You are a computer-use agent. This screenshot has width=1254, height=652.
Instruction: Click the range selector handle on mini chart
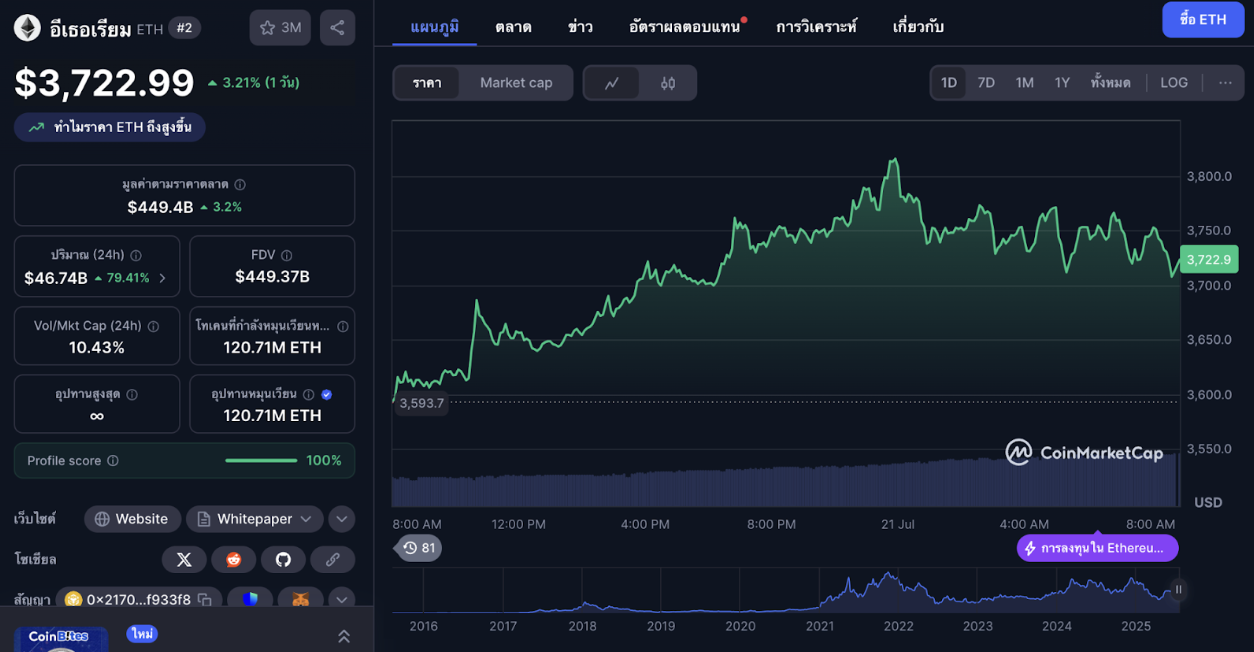[x=1178, y=589]
